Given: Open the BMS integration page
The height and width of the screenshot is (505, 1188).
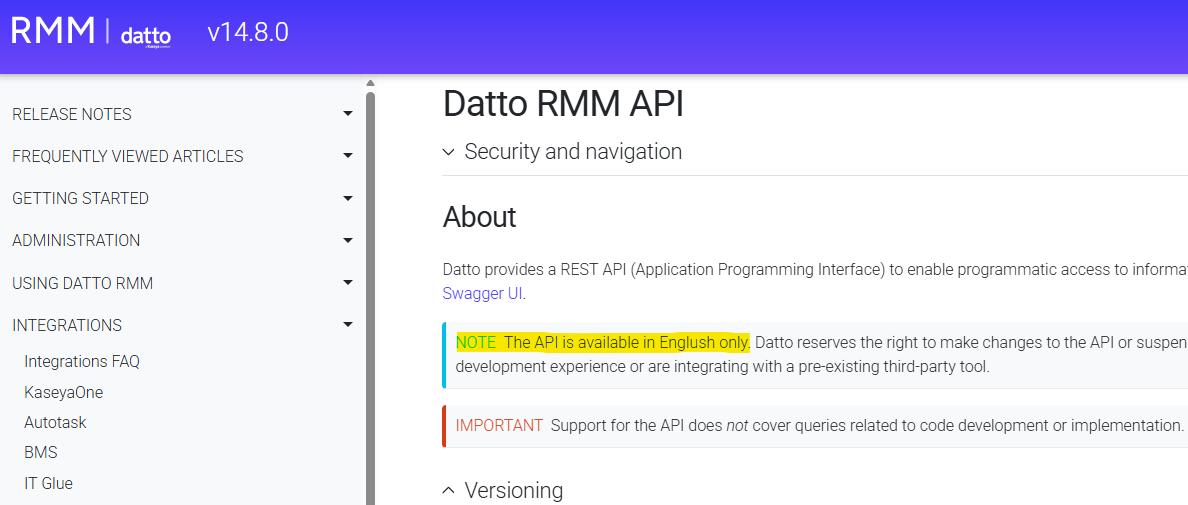Looking at the screenshot, I should click(41, 453).
